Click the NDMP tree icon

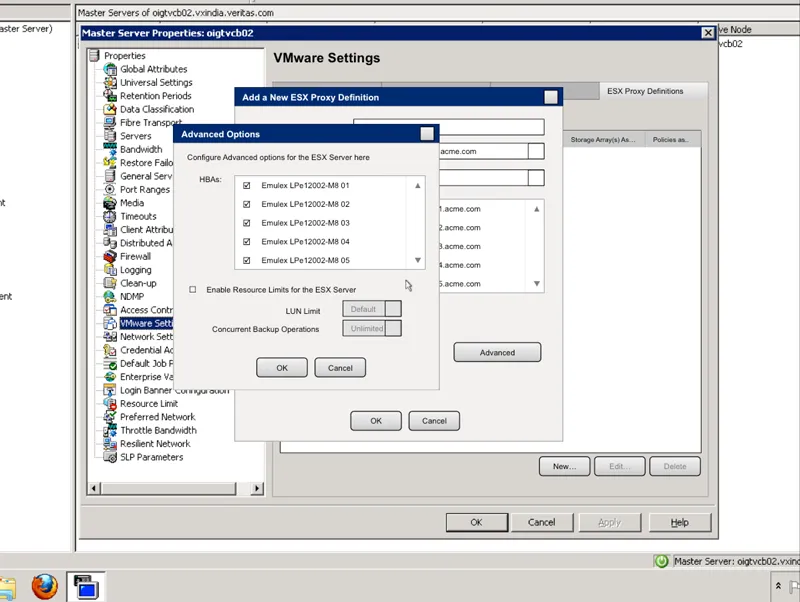(x=110, y=296)
